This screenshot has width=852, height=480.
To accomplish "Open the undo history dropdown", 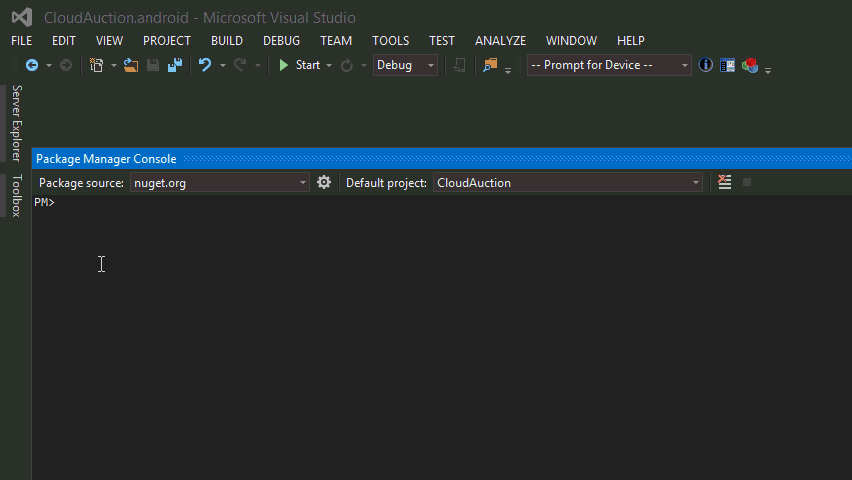I will pyautogui.click(x=222, y=65).
